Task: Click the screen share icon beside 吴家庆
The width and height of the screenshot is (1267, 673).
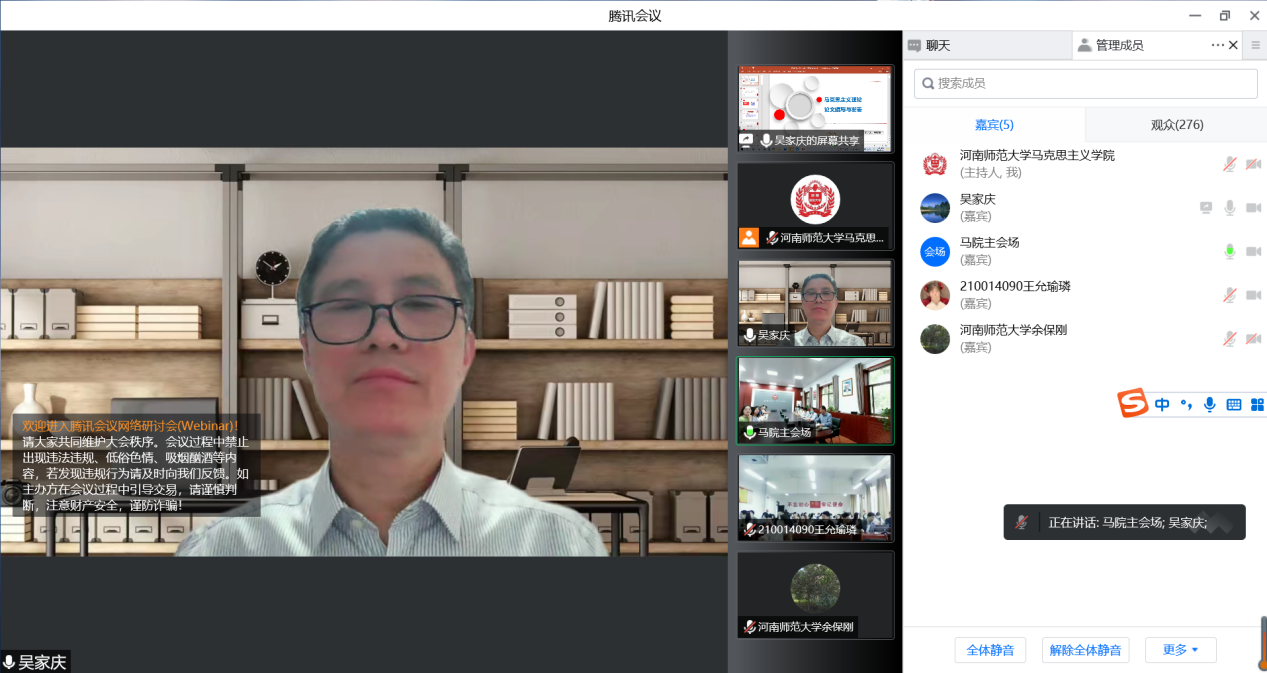Action: pyautogui.click(x=1207, y=208)
